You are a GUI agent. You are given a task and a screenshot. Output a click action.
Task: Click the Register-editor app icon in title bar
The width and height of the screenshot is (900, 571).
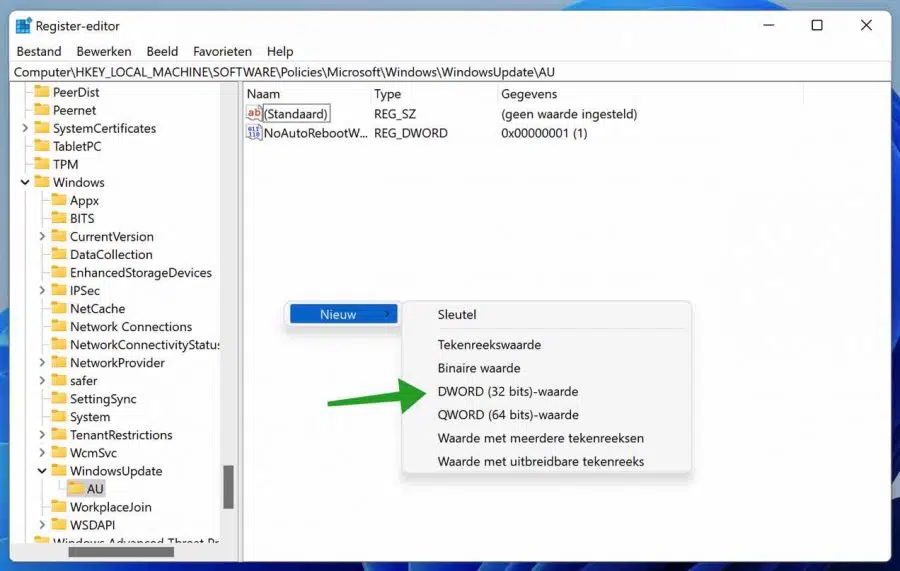(24, 26)
